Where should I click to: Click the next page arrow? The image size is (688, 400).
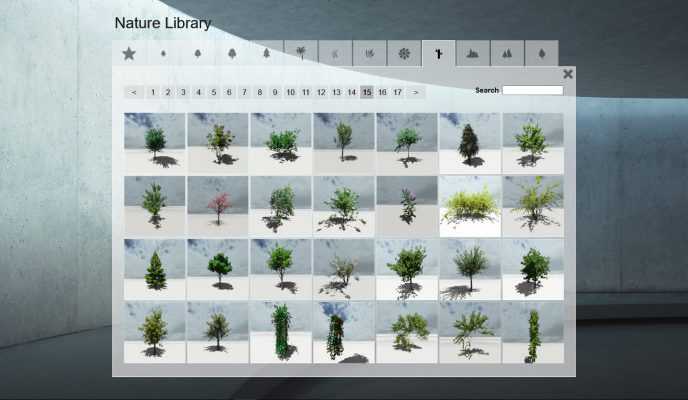[x=416, y=92]
